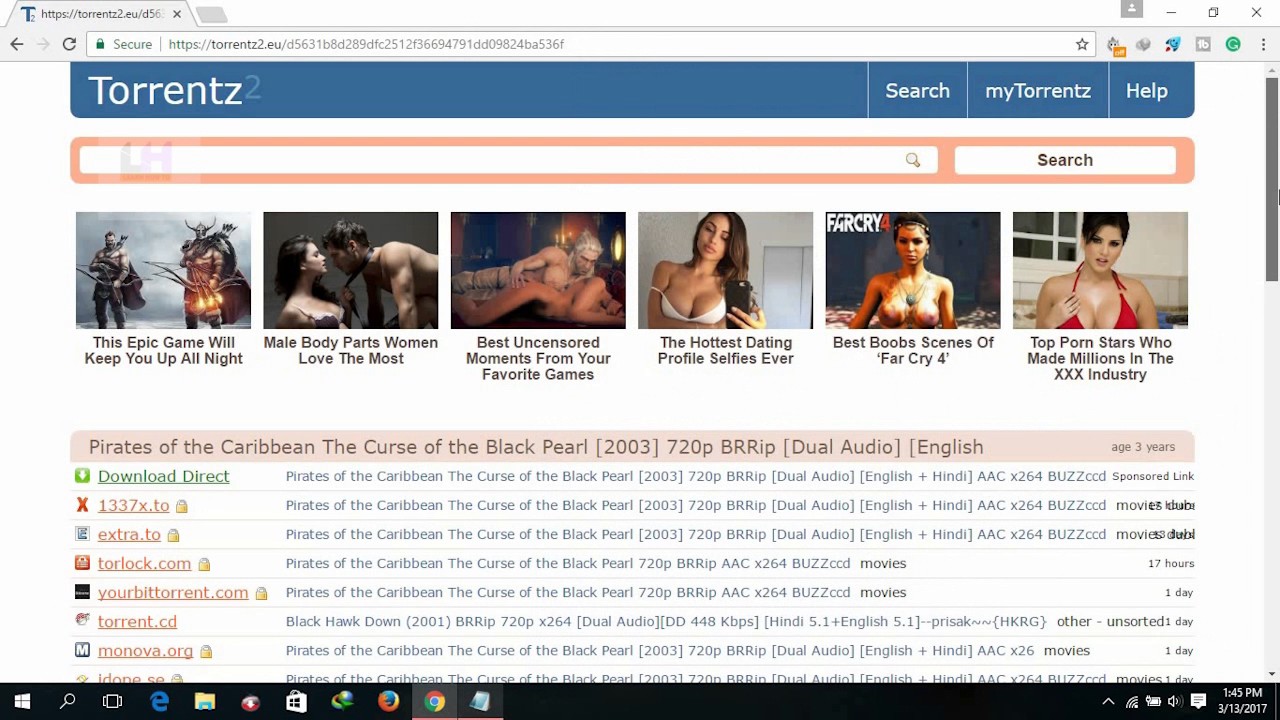Viewport: 1280px width, 720px height.
Task: Open 'This Epic Game' ad thumbnail
Action: [163, 270]
